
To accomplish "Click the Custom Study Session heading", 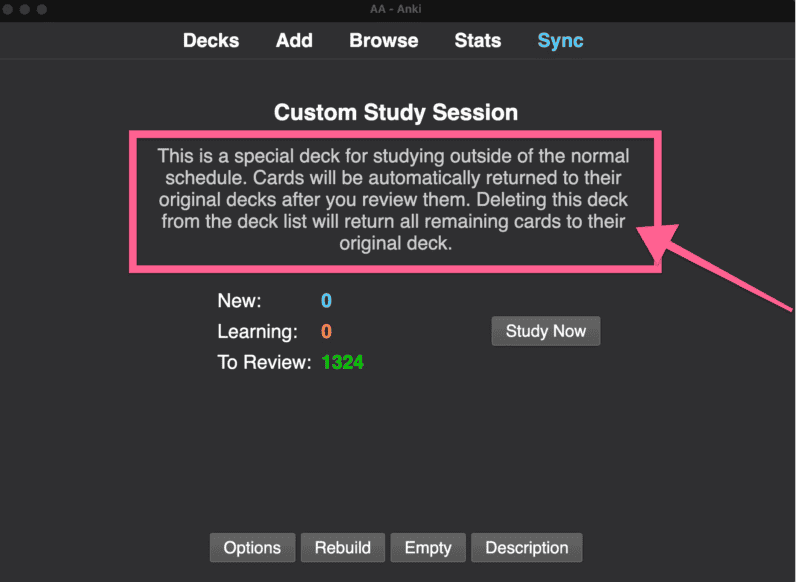I will pyautogui.click(x=395, y=112).
